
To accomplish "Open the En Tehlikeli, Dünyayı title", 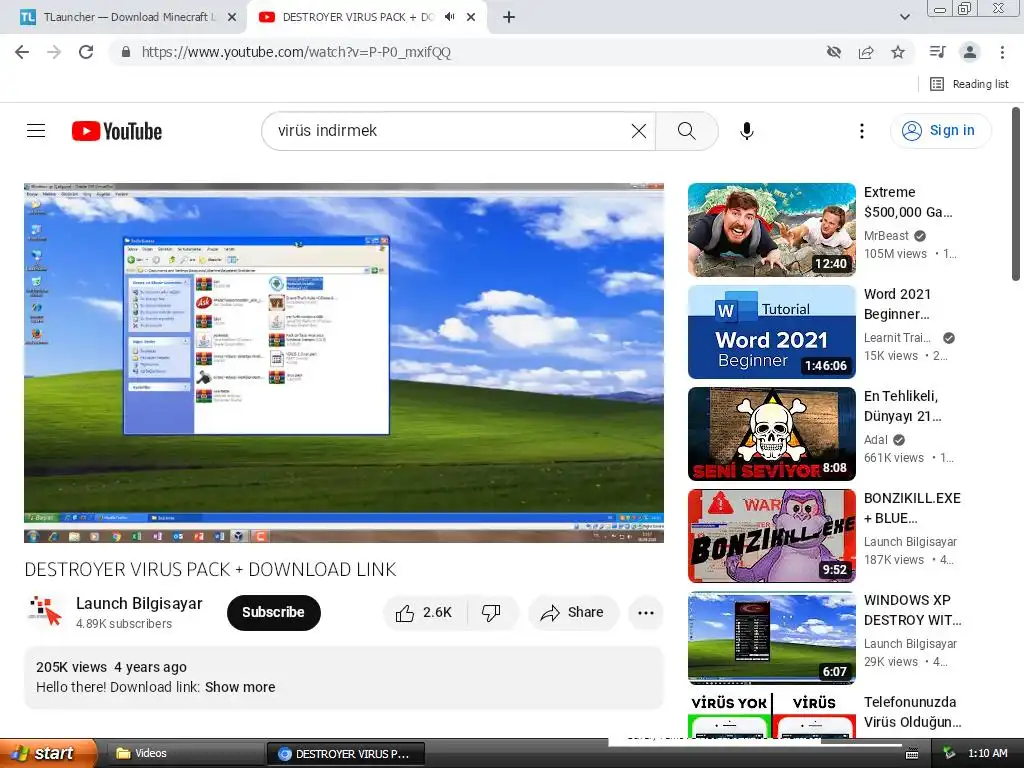I will 903,406.
